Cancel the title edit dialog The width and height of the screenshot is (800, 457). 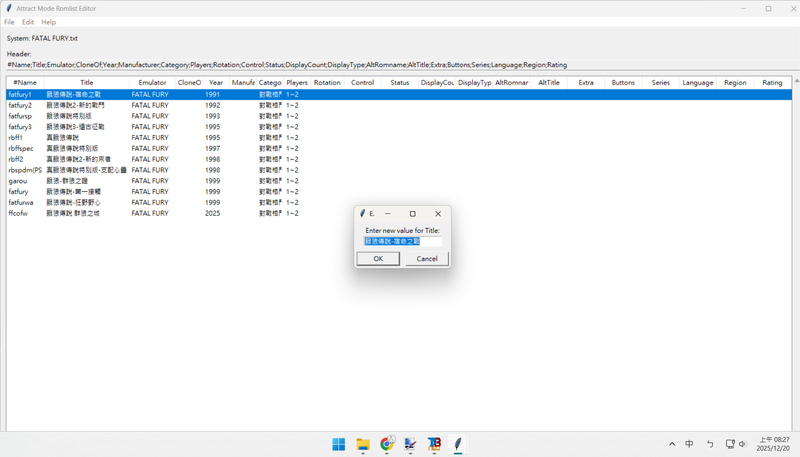click(x=427, y=259)
